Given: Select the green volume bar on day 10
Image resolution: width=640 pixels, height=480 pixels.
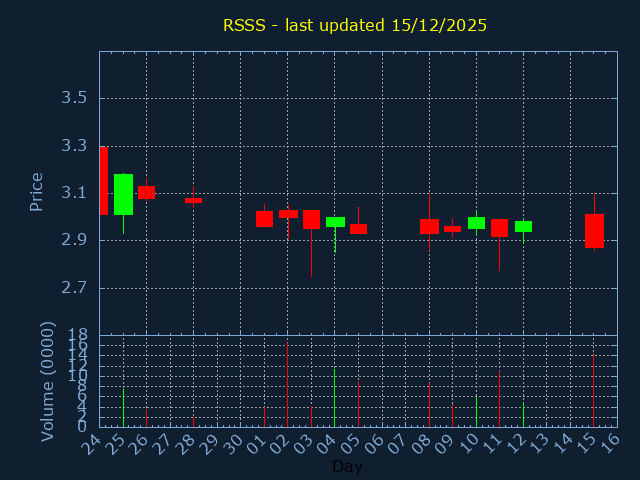Looking at the screenshot, I should tap(476, 411).
